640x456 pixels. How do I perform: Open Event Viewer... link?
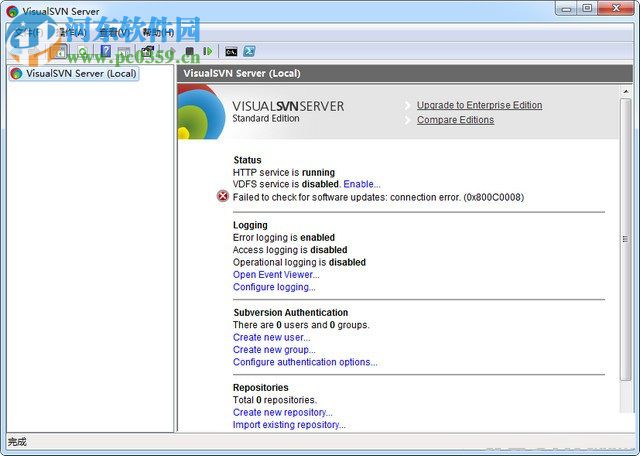coord(276,275)
